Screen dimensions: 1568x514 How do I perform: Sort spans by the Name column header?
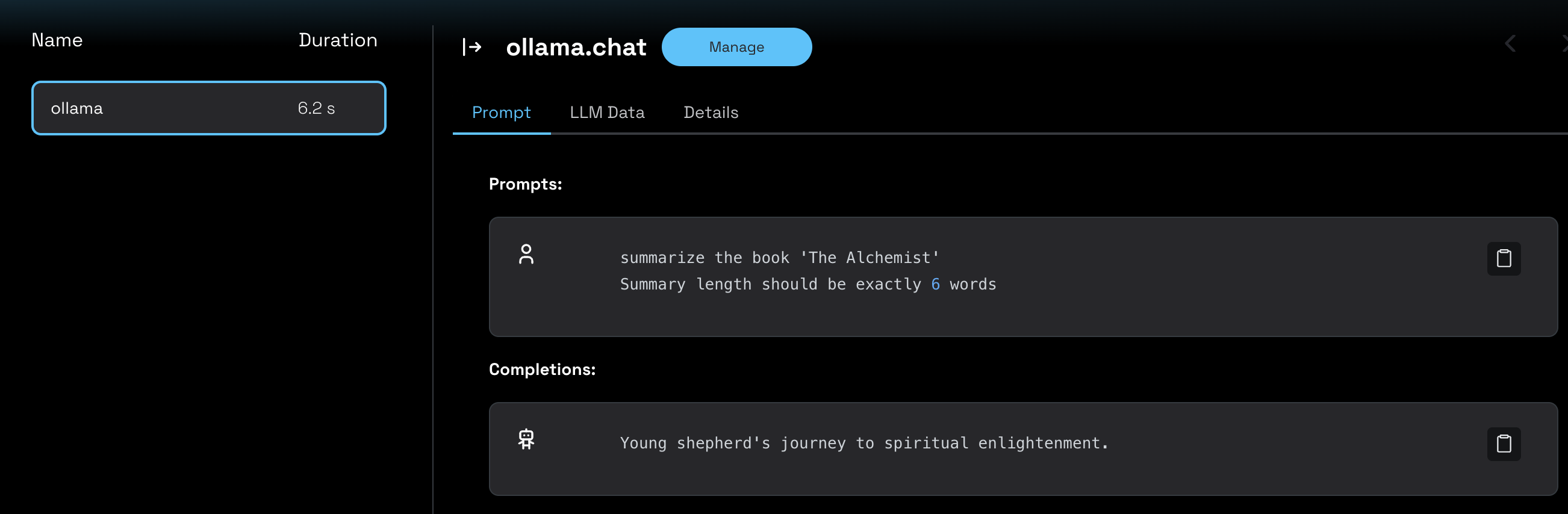[x=57, y=40]
